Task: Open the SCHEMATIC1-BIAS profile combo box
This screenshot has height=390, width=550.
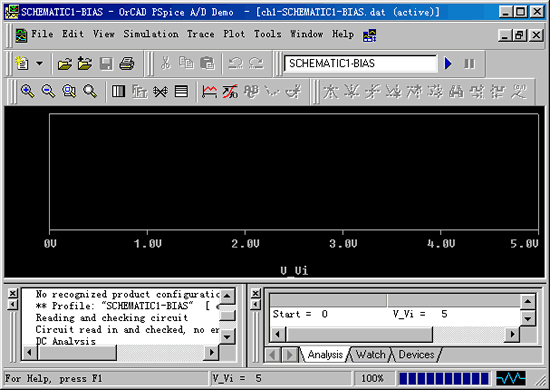Action: (x=361, y=63)
